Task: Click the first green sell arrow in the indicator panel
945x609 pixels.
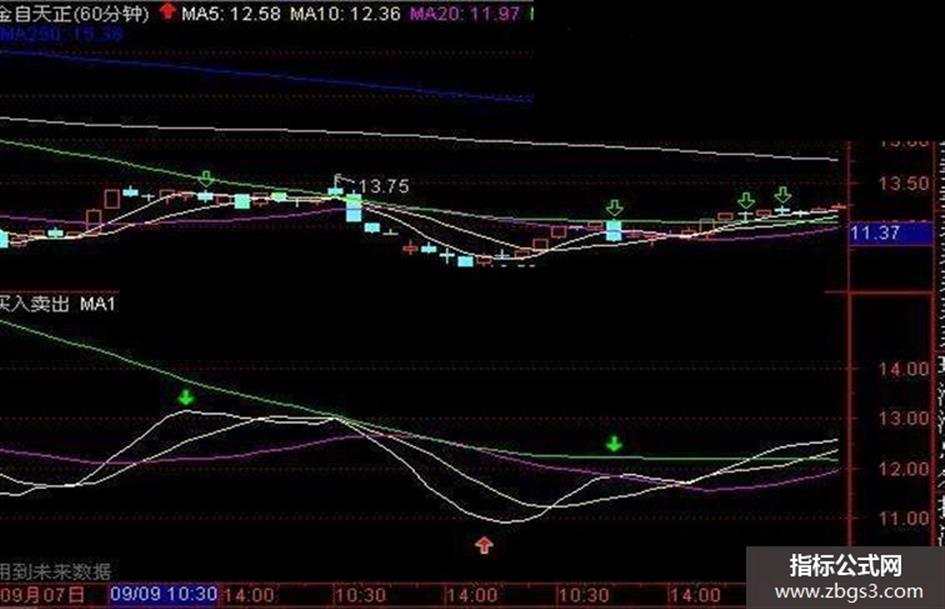Action: click(x=186, y=397)
